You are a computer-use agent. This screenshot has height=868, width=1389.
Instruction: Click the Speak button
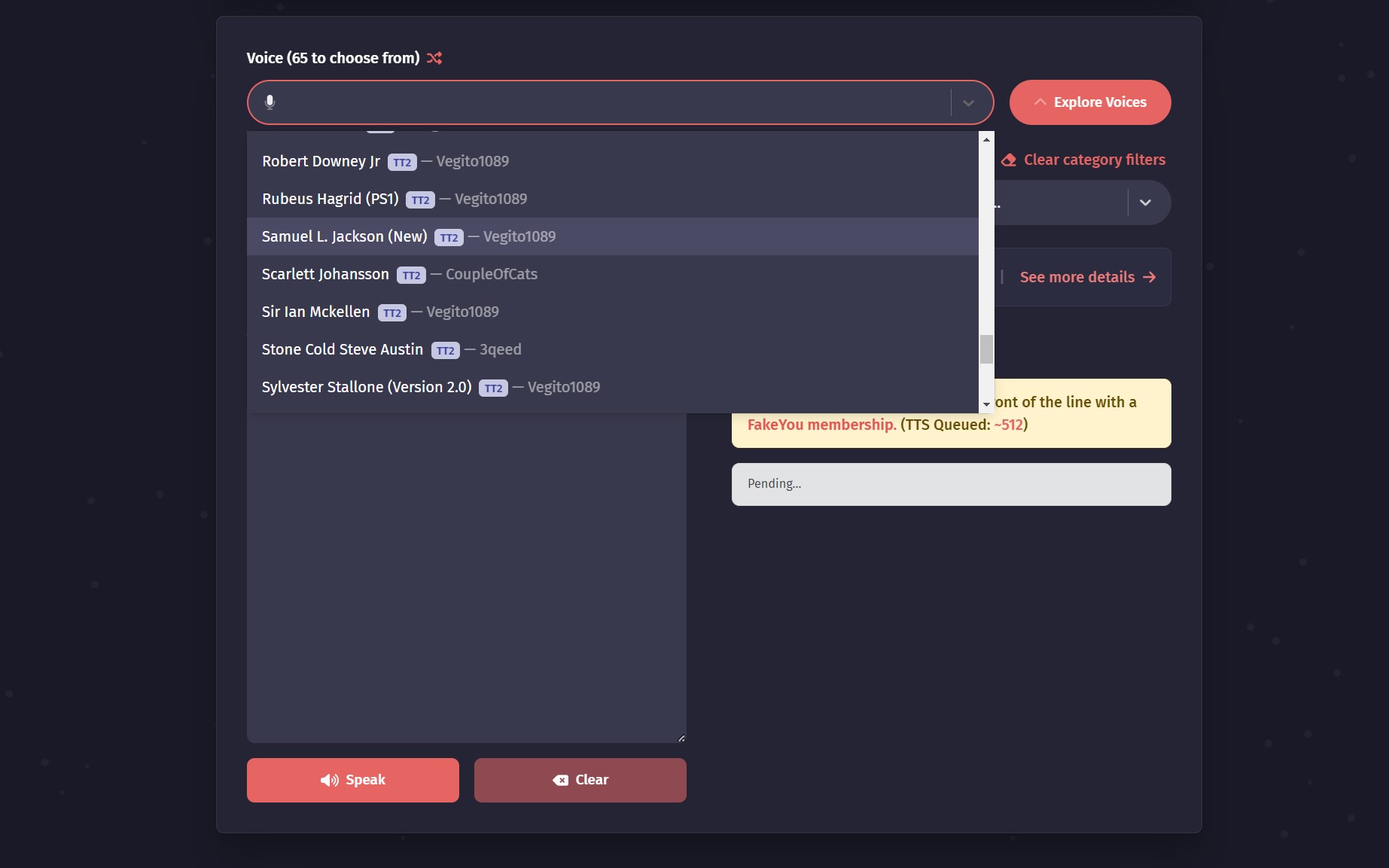(353, 780)
